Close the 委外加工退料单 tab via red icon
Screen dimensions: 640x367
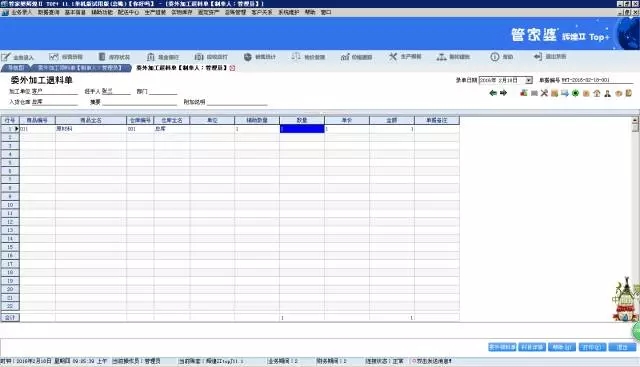click(233, 68)
